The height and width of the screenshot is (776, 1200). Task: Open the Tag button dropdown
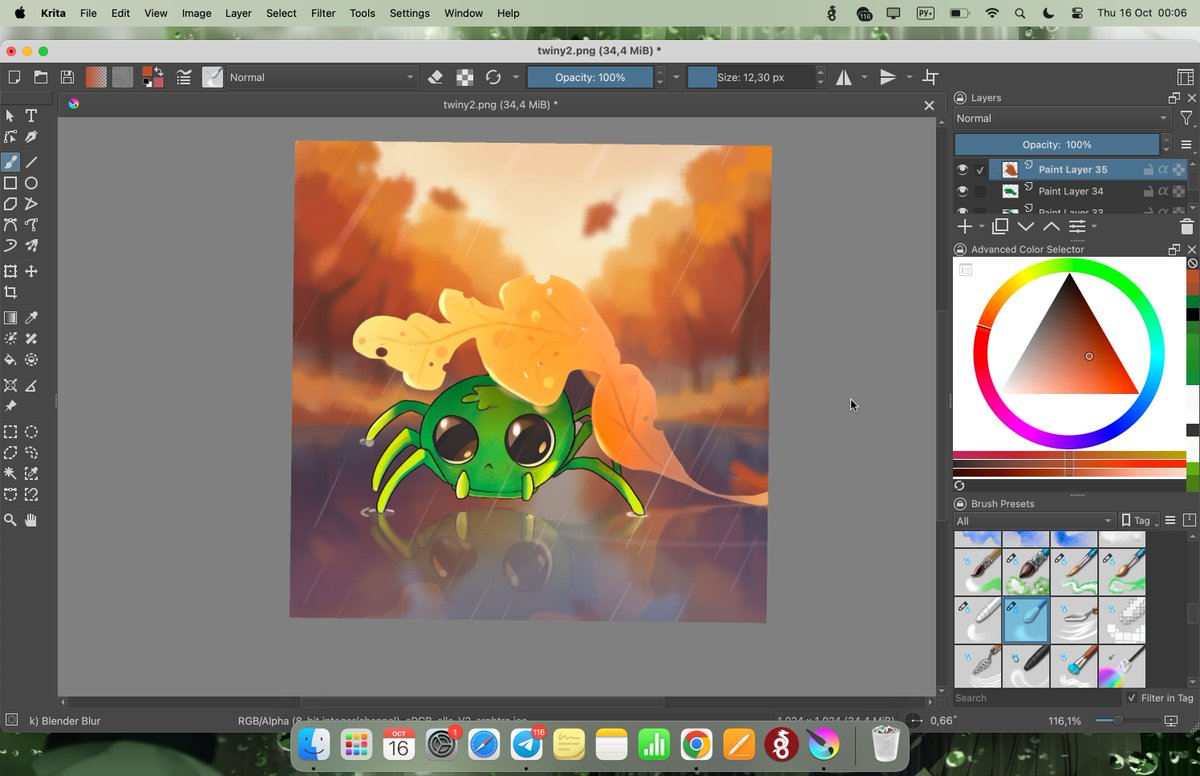click(1140, 521)
